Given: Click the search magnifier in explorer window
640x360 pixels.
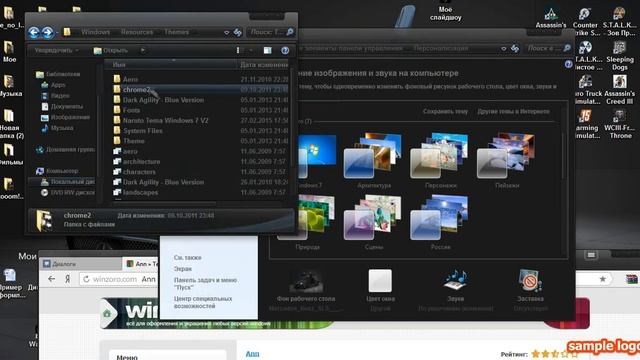Looking at the screenshot, I should click(290, 32).
